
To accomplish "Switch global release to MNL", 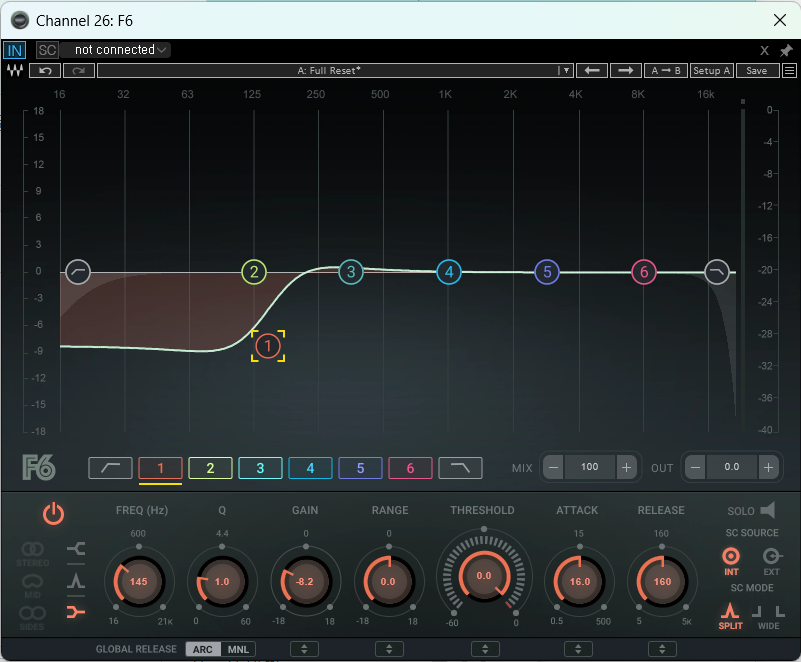I will (x=238, y=649).
